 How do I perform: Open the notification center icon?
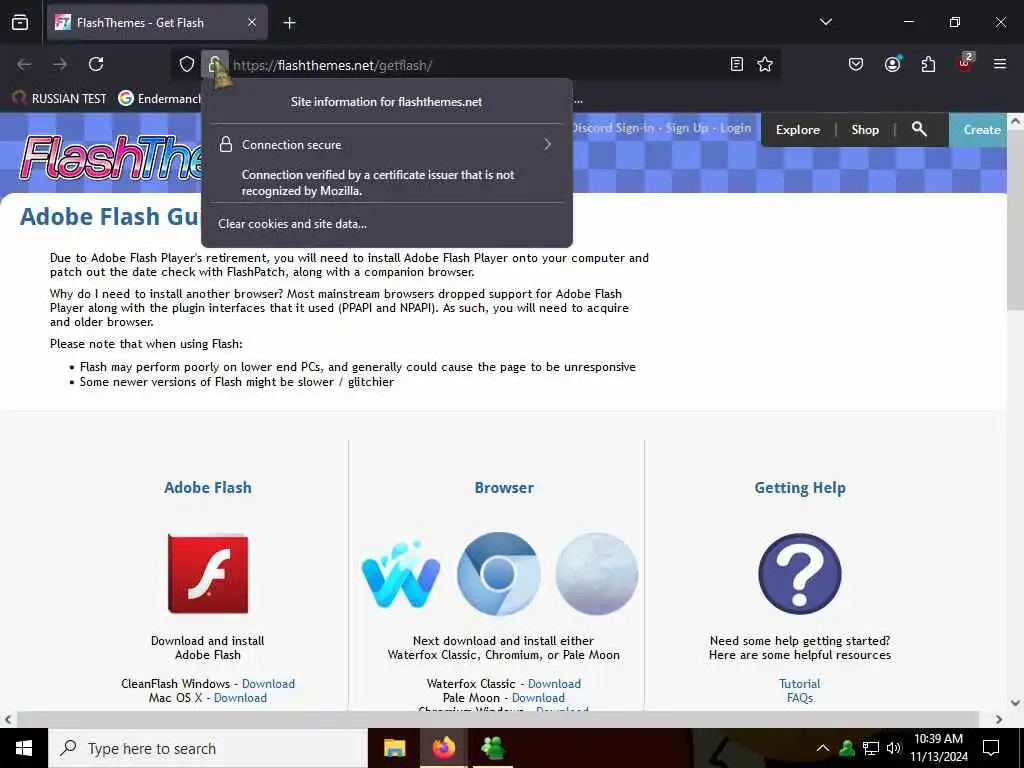(991, 748)
